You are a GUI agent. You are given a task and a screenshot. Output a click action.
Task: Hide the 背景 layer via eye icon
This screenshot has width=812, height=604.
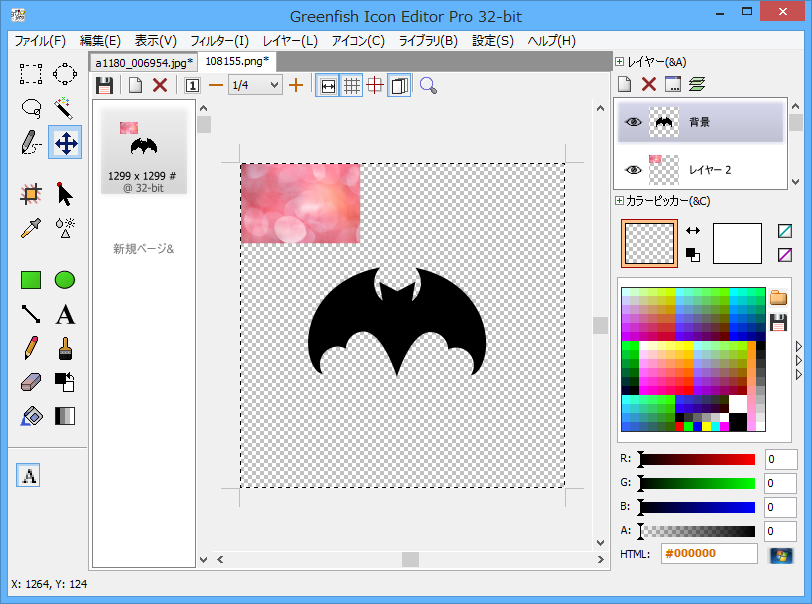[633, 122]
